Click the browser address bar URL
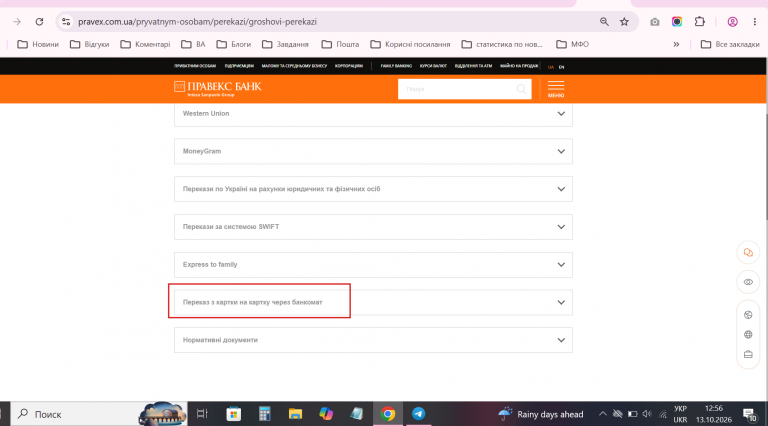Screen dimensions: 768x426 pos(197,22)
